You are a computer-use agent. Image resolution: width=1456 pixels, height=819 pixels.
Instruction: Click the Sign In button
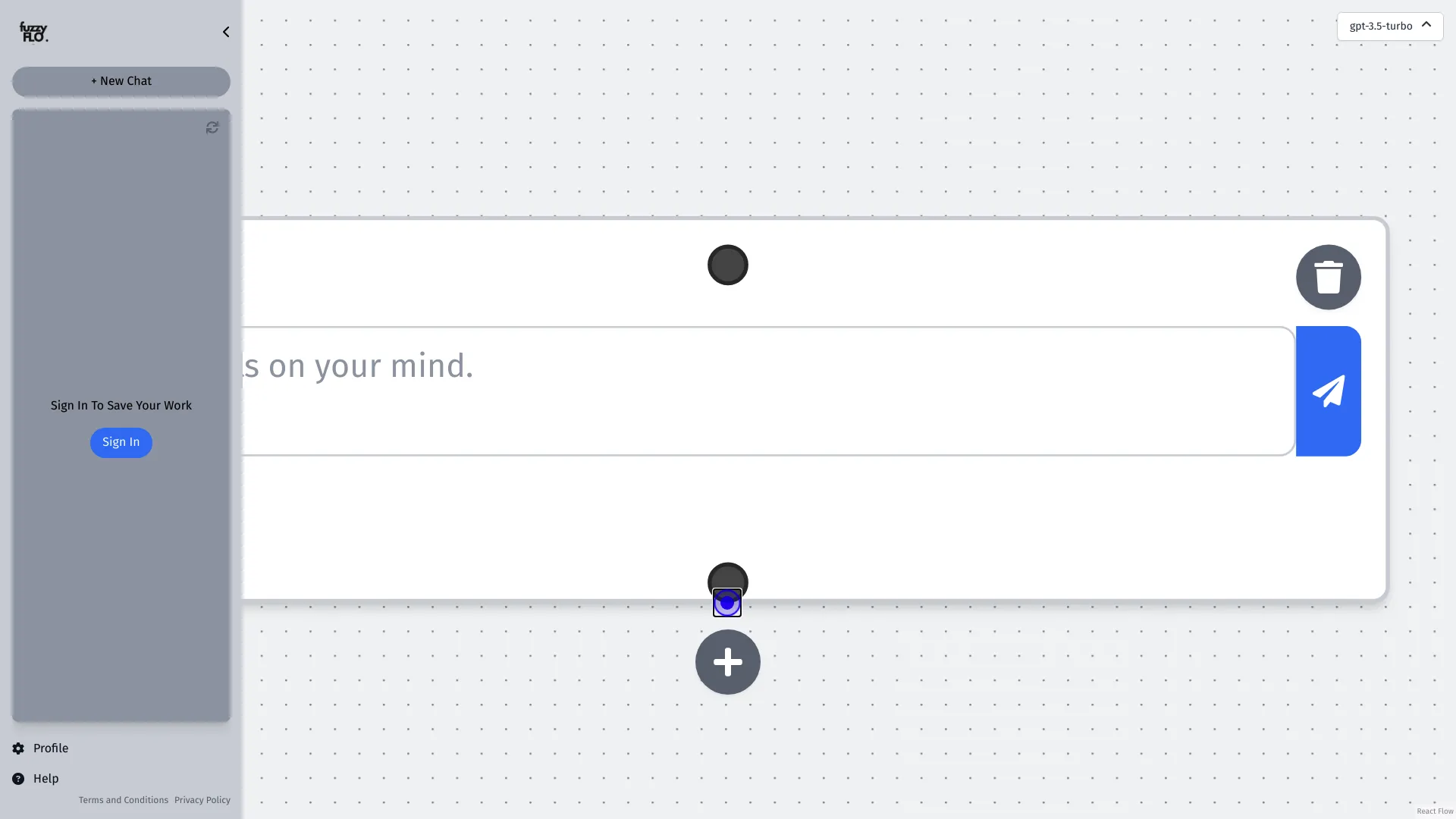[x=120, y=442]
